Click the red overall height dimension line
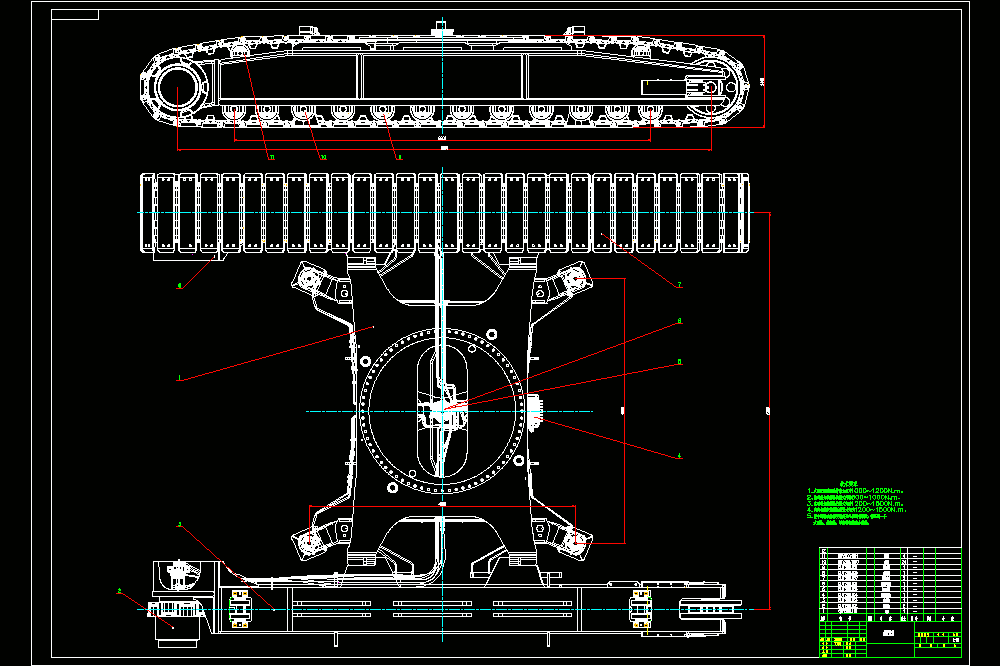 (764, 81)
